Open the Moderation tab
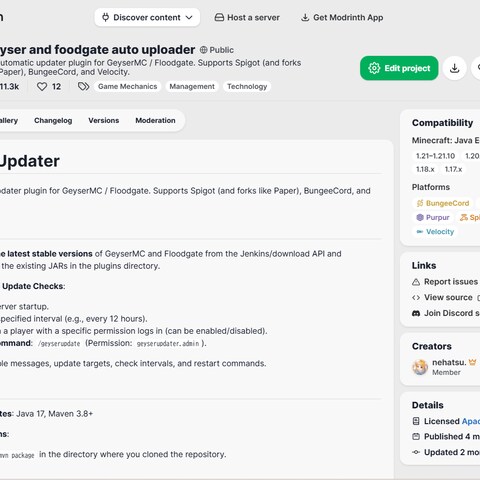 pos(155,120)
